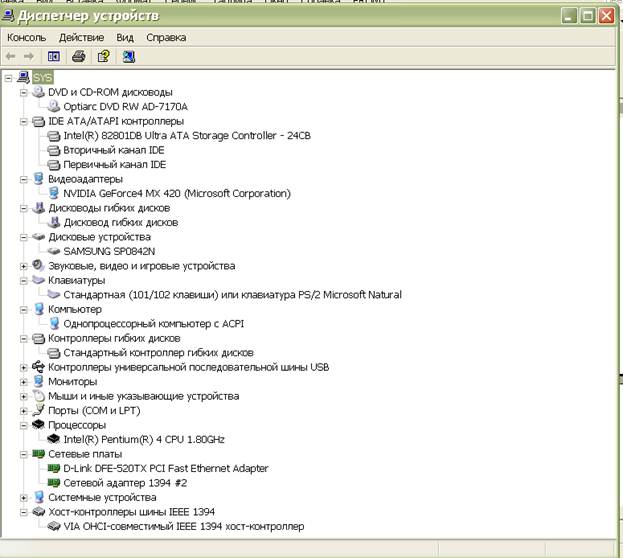This screenshot has width=623, height=558.
Task: Click the scan hardware changes icon
Action: [x=128, y=56]
